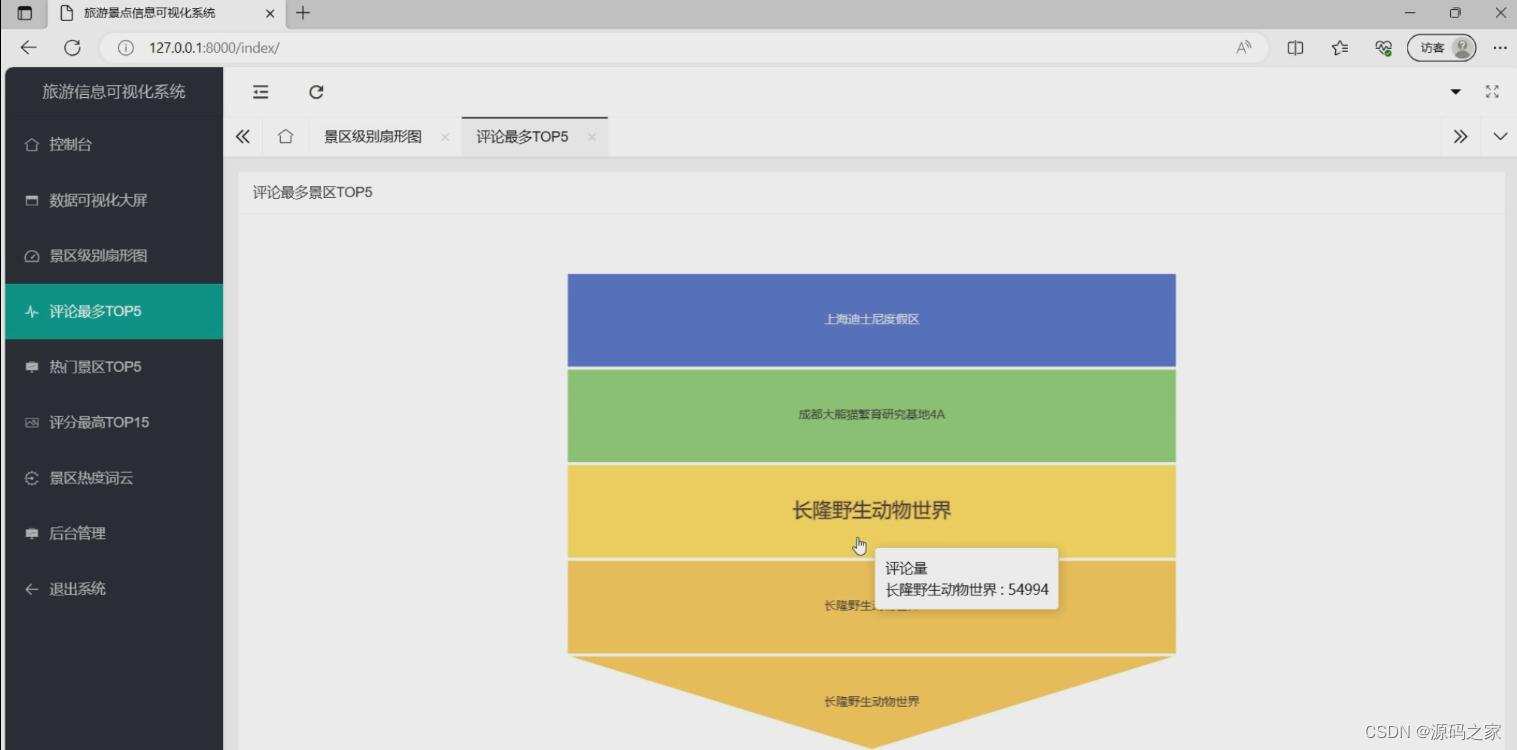
Task: Toggle fullscreen icon in header
Action: pos(1492,92)
